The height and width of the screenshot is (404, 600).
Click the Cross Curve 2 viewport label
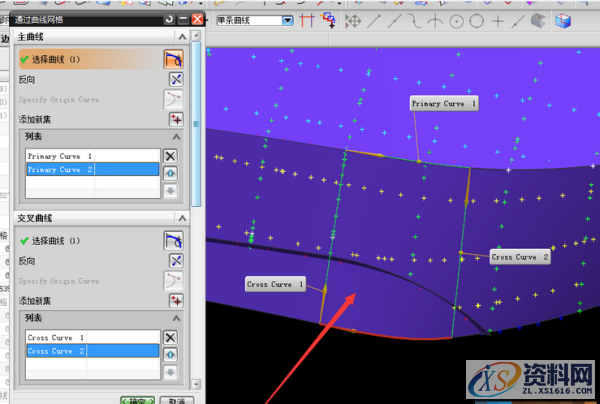click(520, 257)
